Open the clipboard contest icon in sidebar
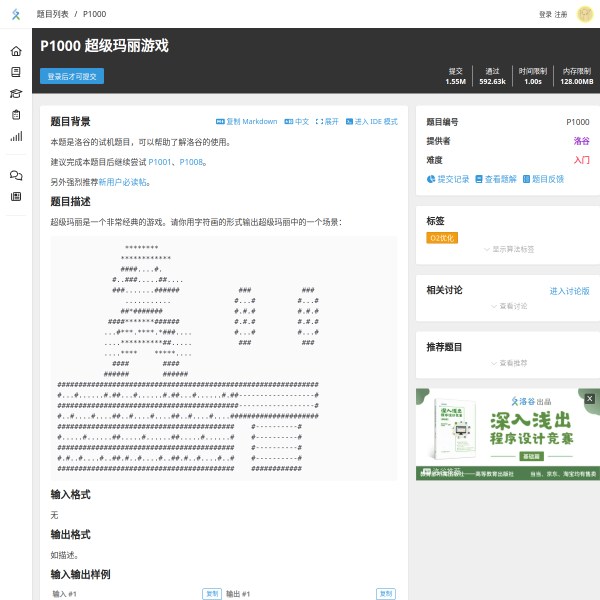This screenshot has width=600, height=600. 16,115
